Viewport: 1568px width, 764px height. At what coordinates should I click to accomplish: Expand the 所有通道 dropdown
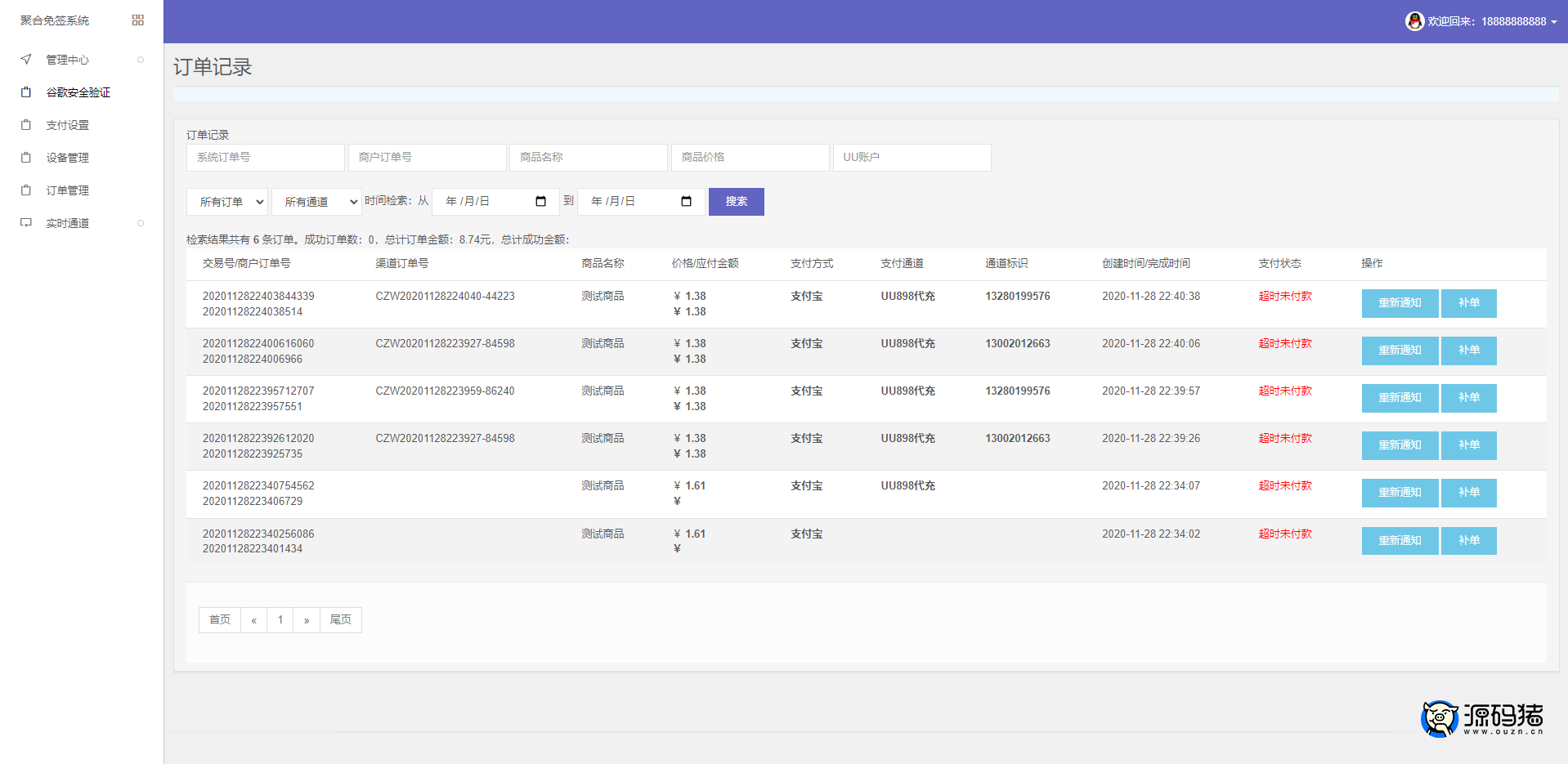(x=316, y=202)
